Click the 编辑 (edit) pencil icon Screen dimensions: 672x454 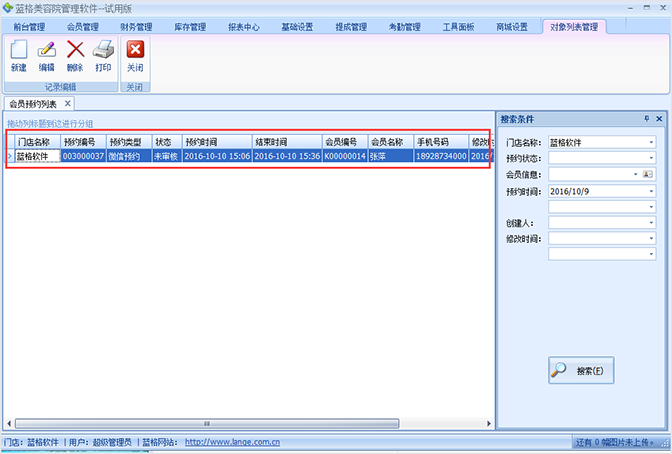pos(47,50)
